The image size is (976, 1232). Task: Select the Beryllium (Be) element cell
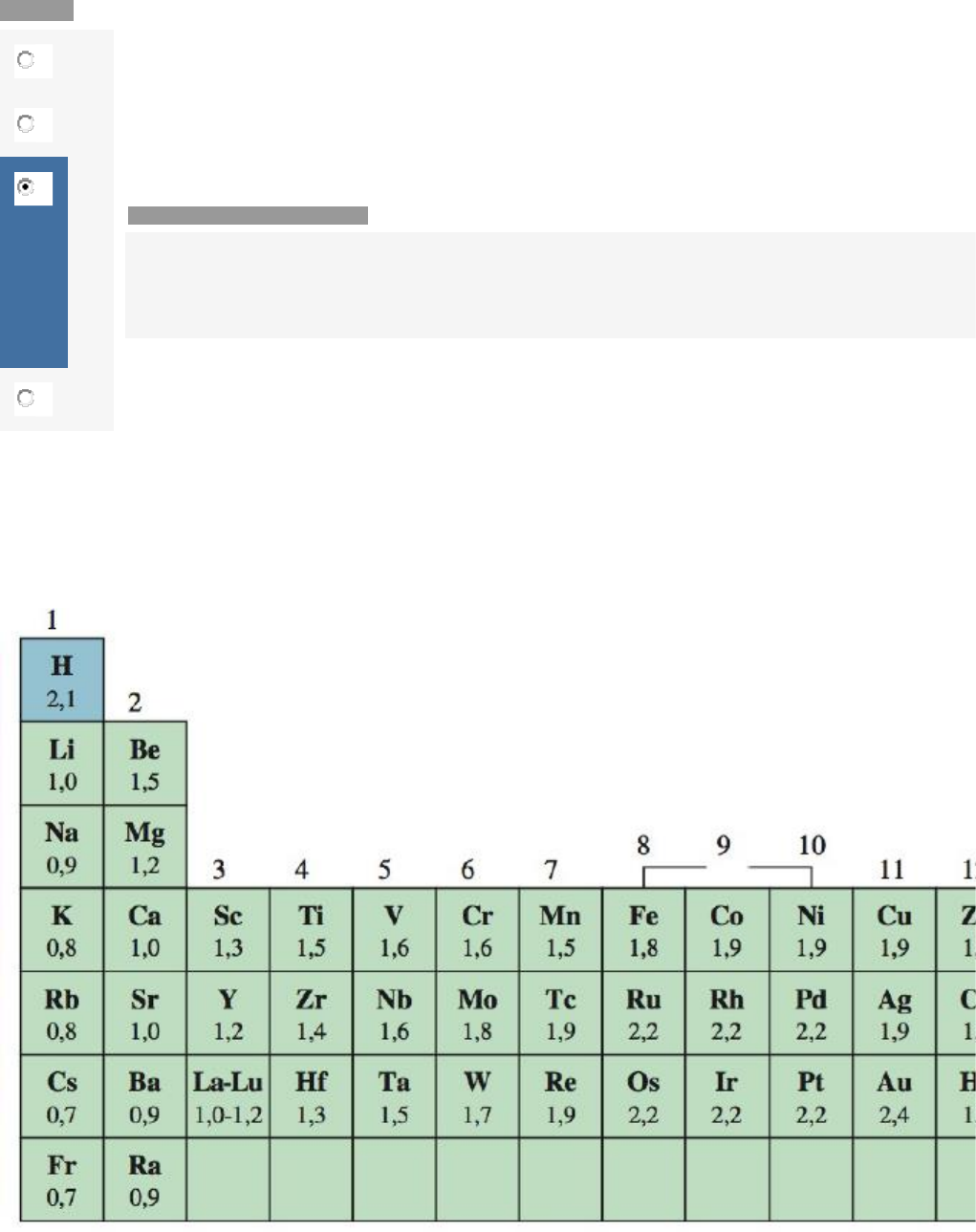(x=145, y=764)
